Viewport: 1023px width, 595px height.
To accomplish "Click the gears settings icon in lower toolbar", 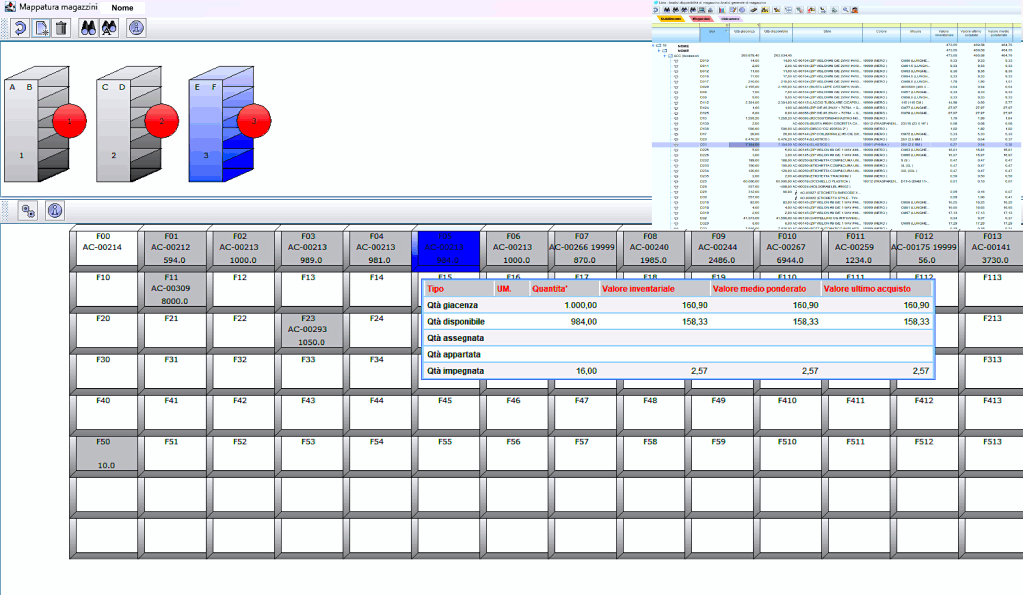I will click(28, 211).
